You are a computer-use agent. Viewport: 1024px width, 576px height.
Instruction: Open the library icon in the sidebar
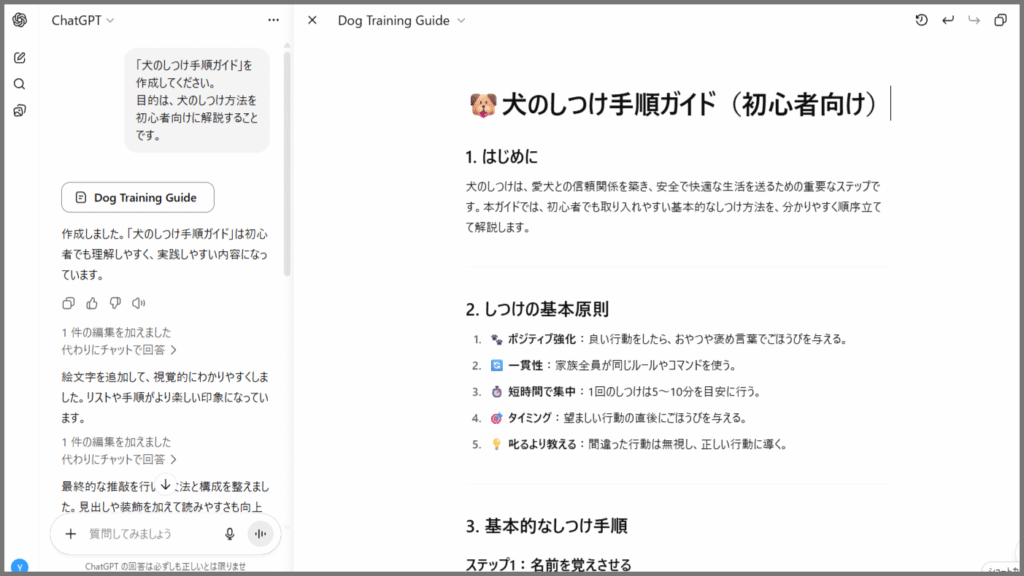[x=20, y=110]
